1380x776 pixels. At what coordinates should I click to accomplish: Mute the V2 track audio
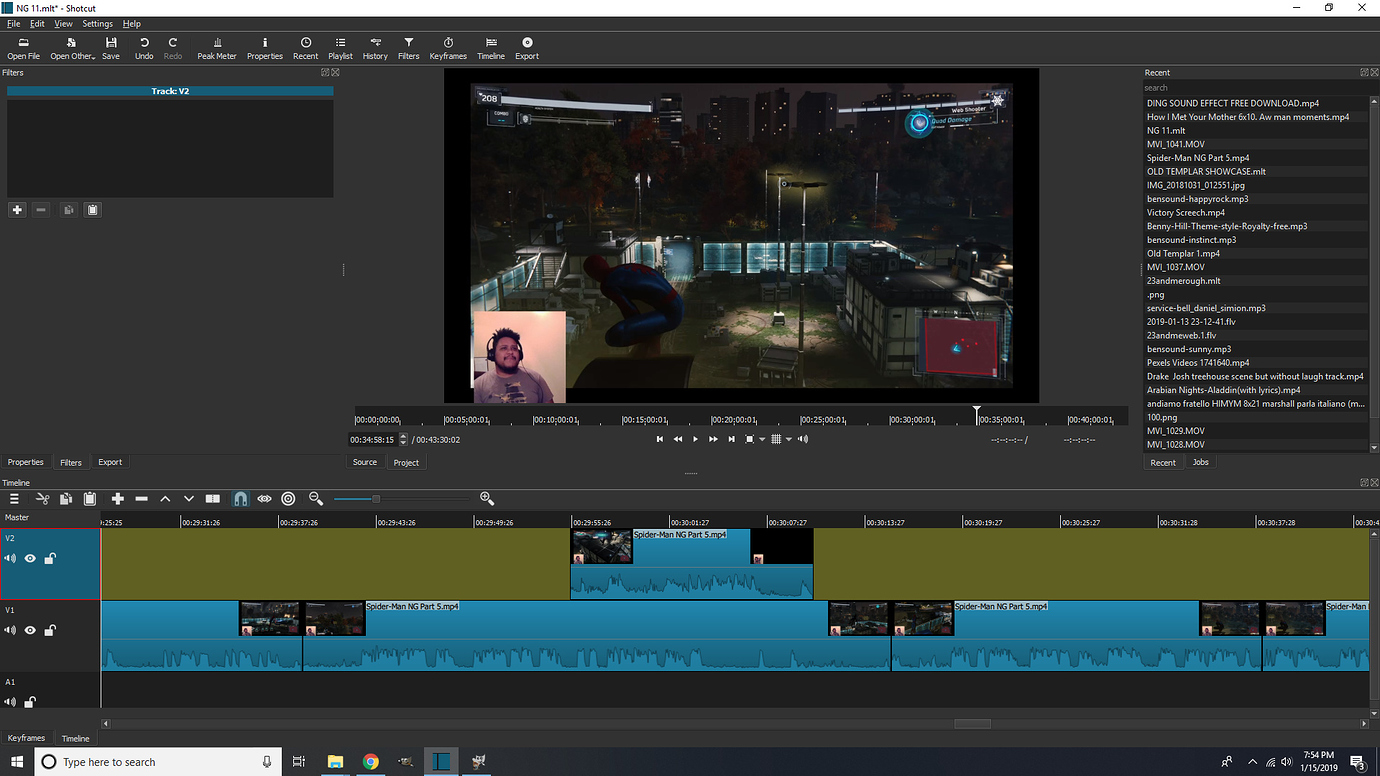click(x=11, y=559)
